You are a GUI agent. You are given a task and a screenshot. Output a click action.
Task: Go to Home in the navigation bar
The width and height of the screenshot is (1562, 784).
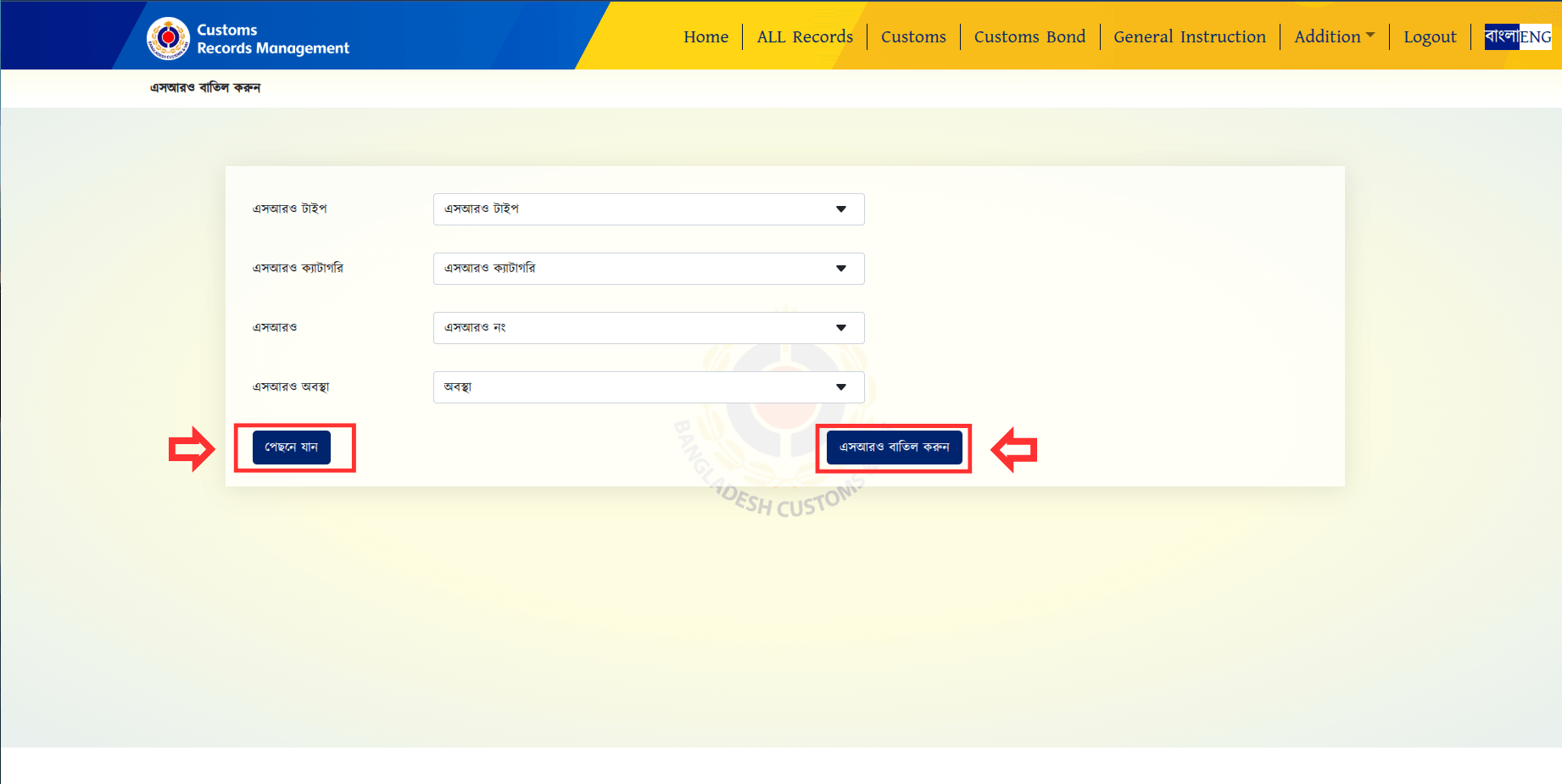coord(706,36)
